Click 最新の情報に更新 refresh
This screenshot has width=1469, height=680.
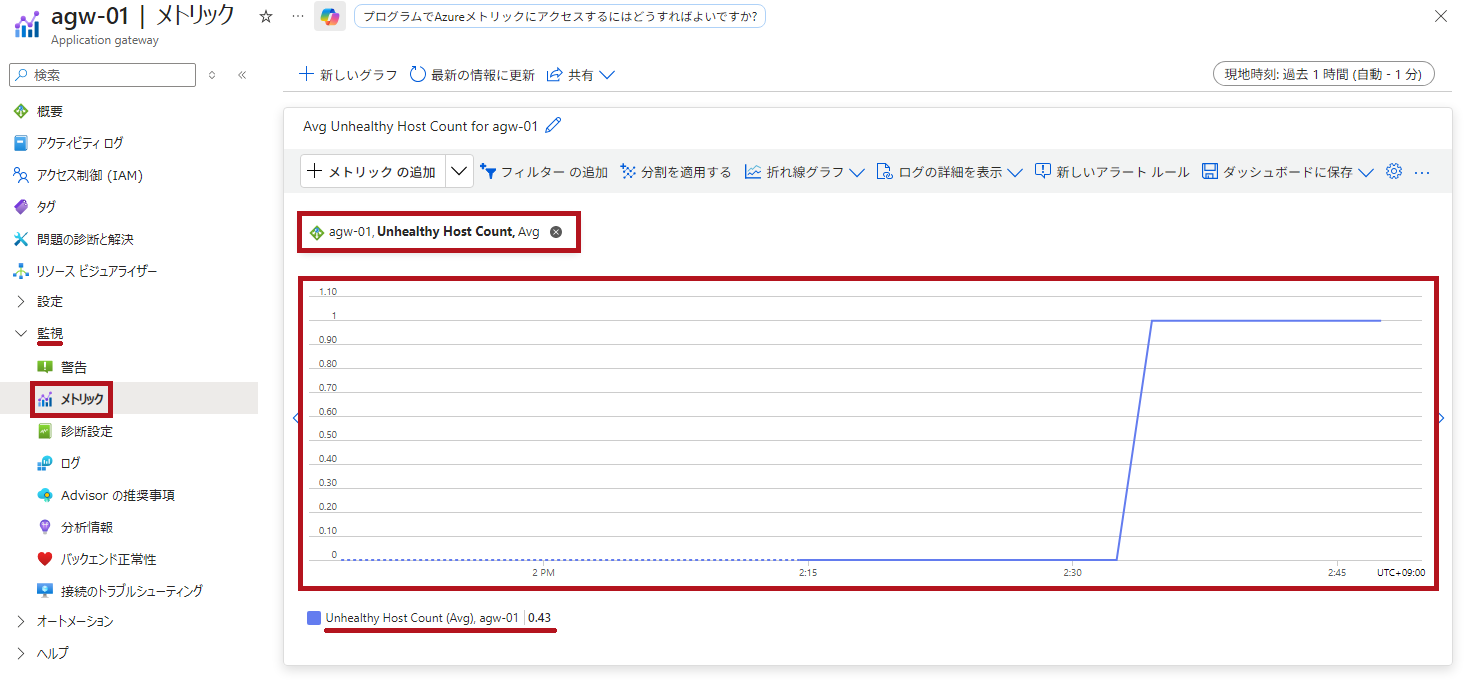point(472,75)
